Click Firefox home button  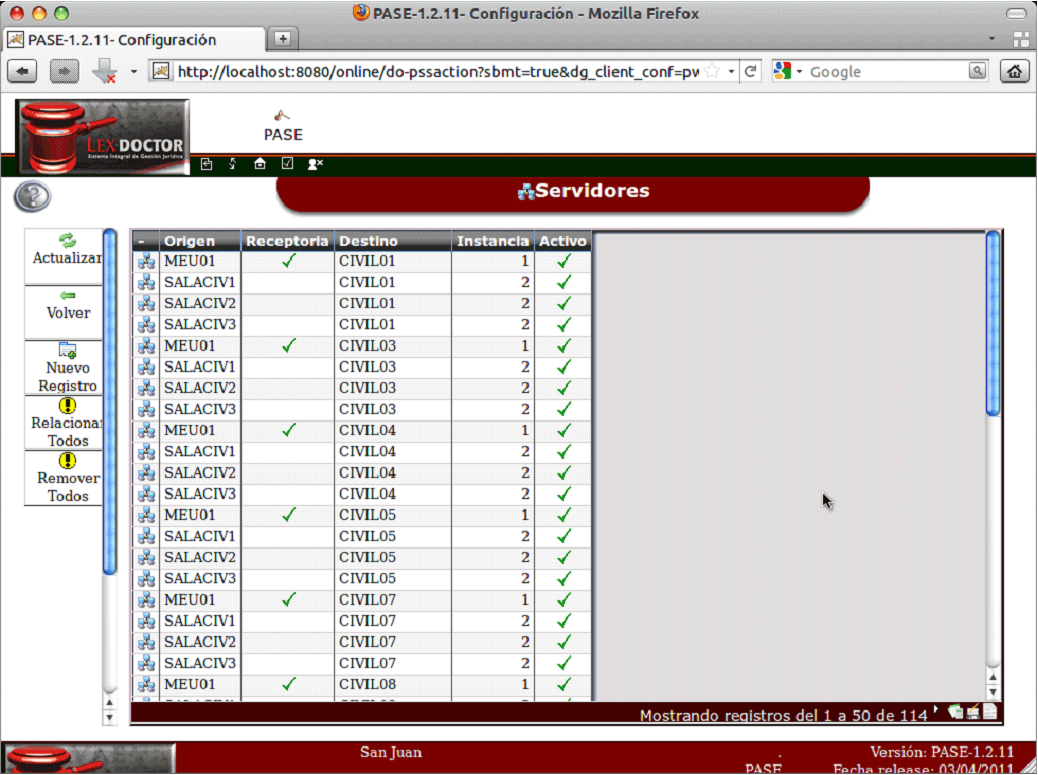coord(1015,72)
